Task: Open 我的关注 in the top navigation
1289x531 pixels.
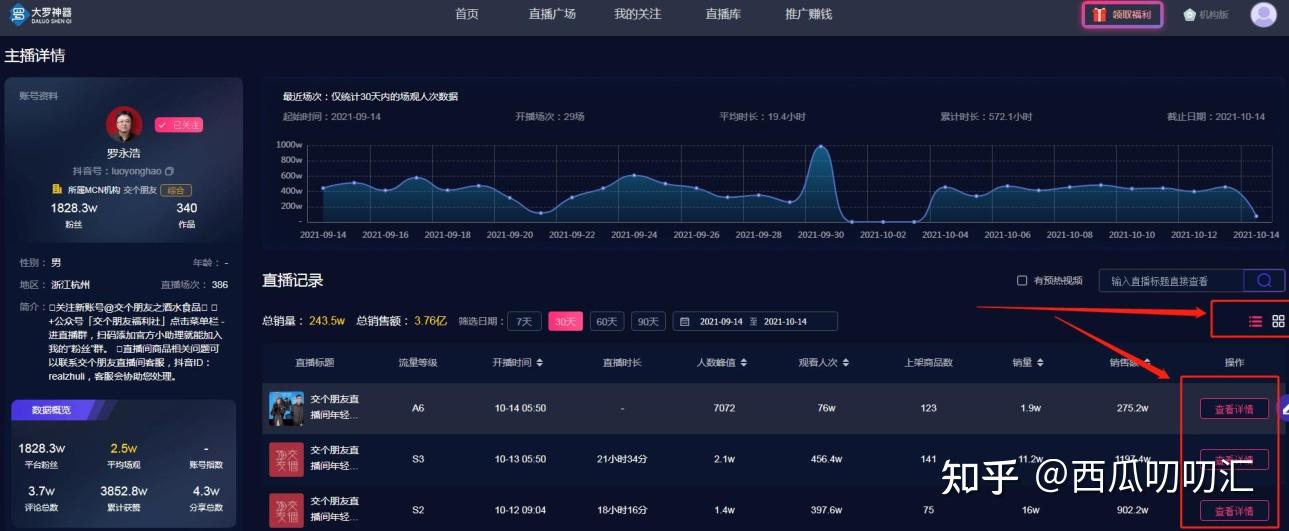Action: click(638, 14)
